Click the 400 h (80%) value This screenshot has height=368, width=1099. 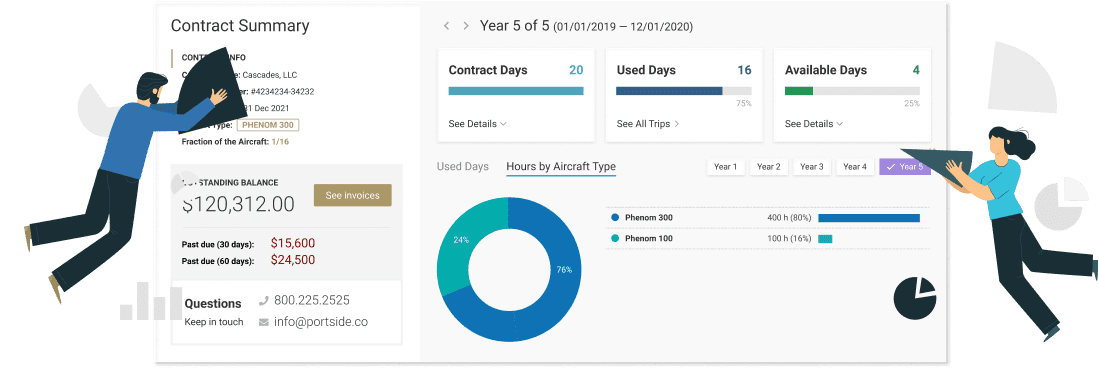click(789, 218)
